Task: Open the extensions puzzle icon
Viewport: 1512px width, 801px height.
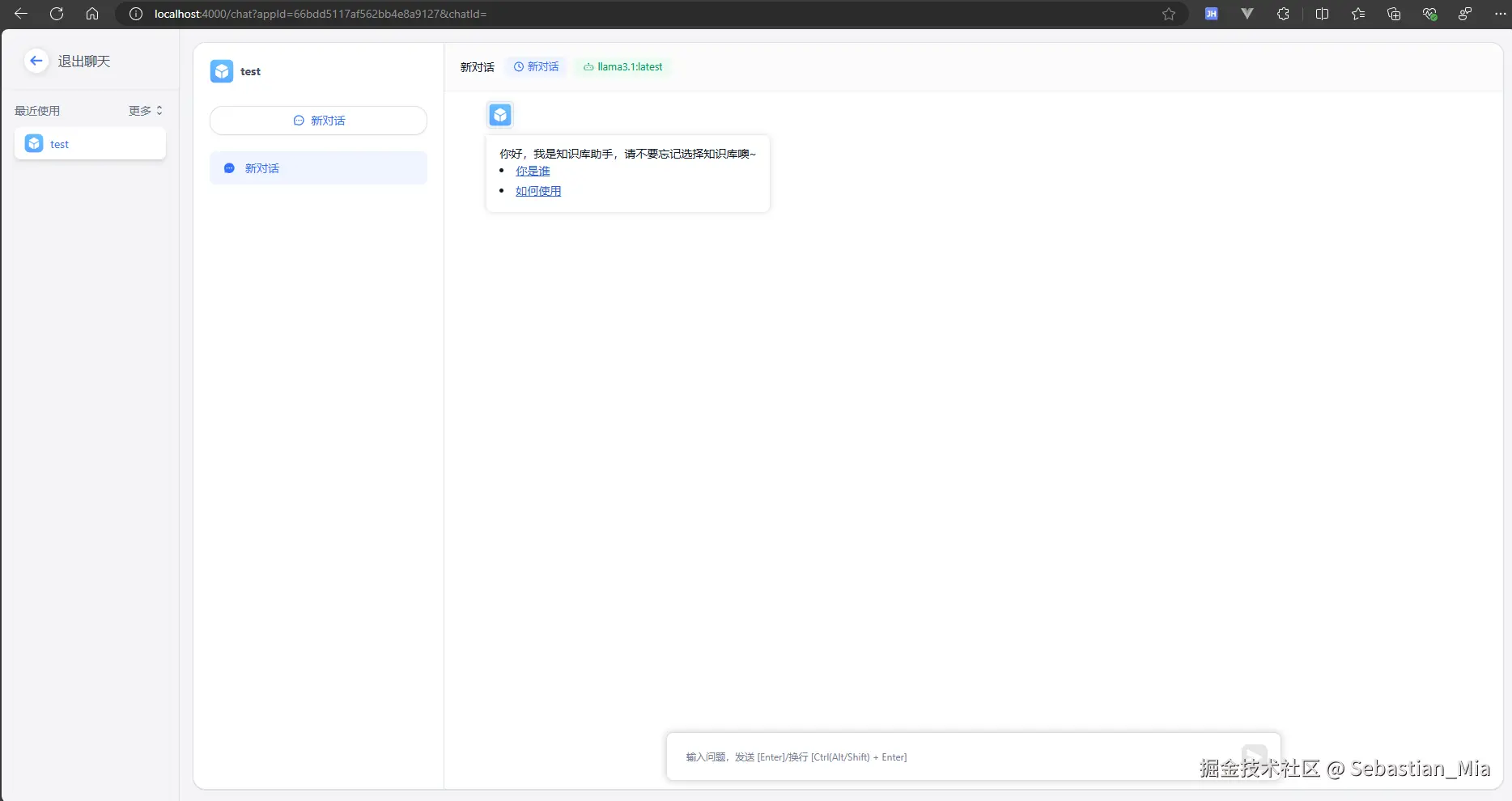Action: coord(1283,14)
